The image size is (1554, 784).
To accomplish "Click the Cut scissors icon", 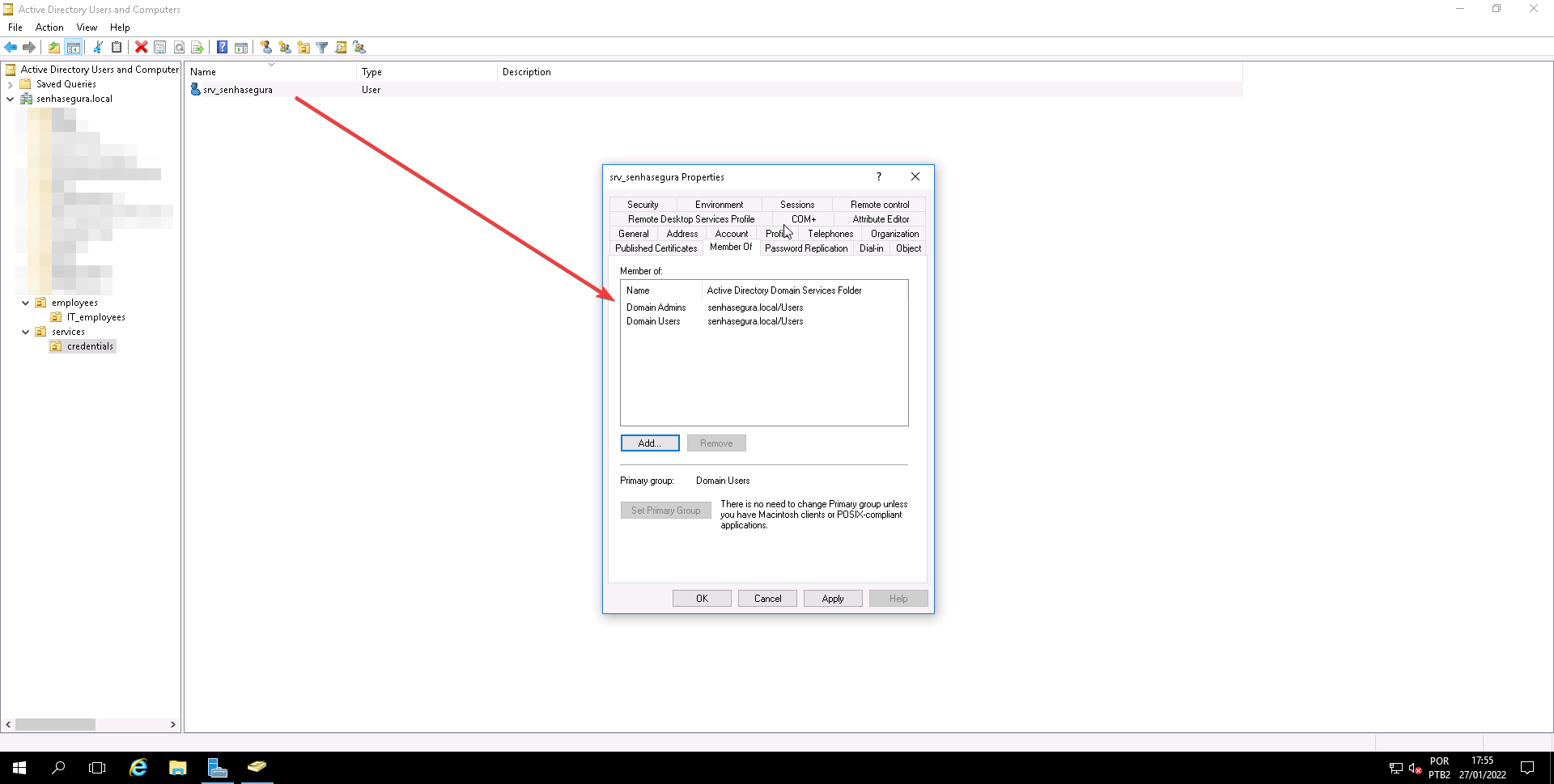I will click(98, 48).
